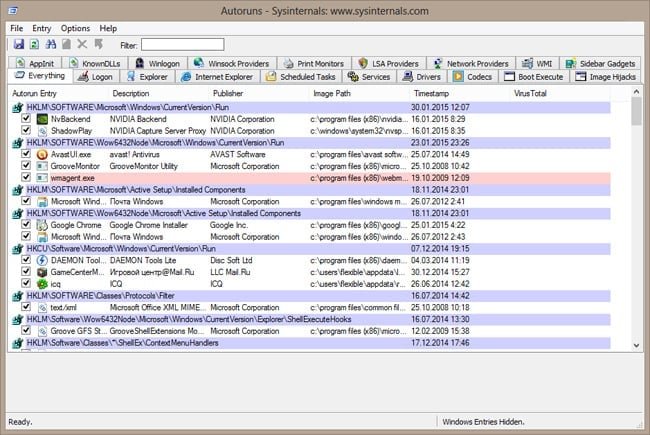Uncheck the GameCenterM entry
The height and width of the screenshot is (435, 650).
tap(26, 272)
